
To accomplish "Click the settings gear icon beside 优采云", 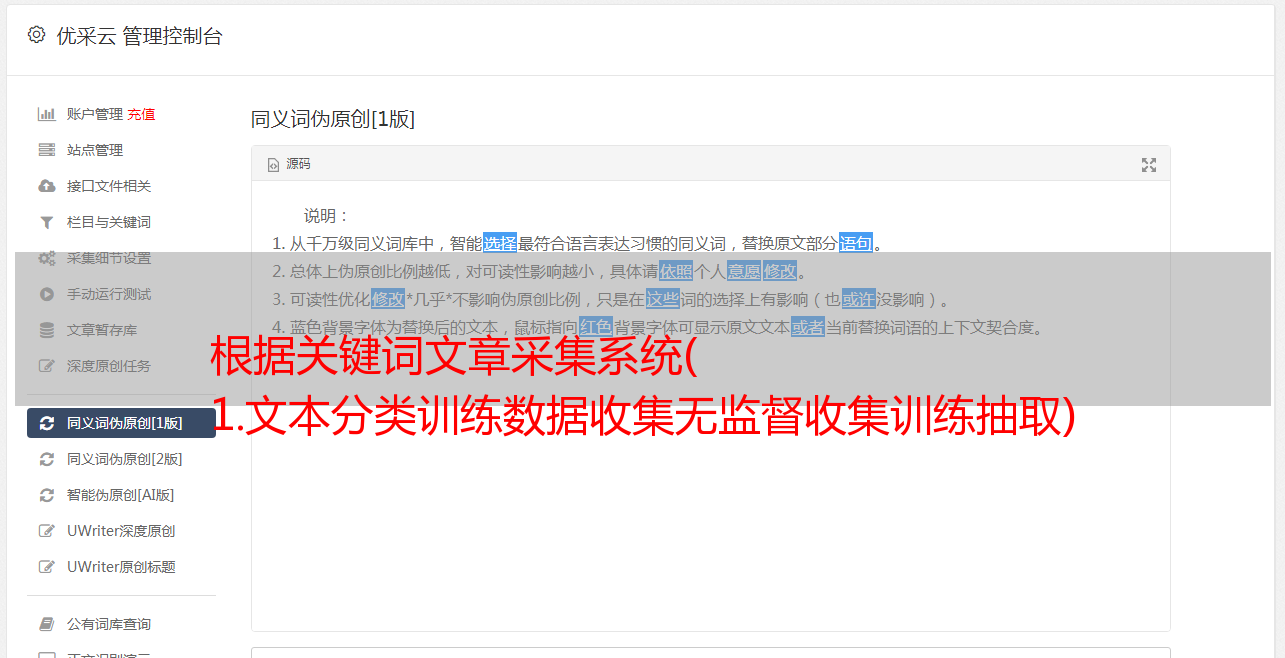I will point(36,35).
